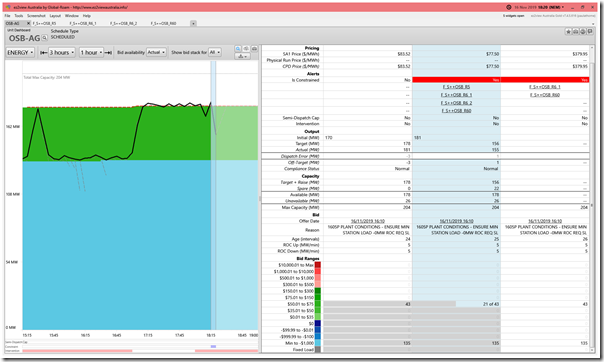Close the OSB-AG tab with its X icon

pos(28,23)
